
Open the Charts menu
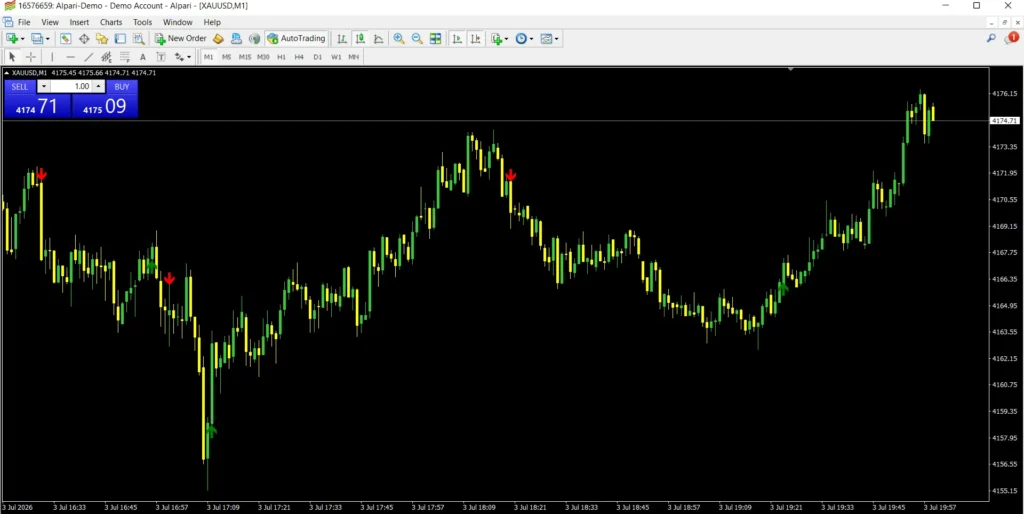tap(111, 22)
